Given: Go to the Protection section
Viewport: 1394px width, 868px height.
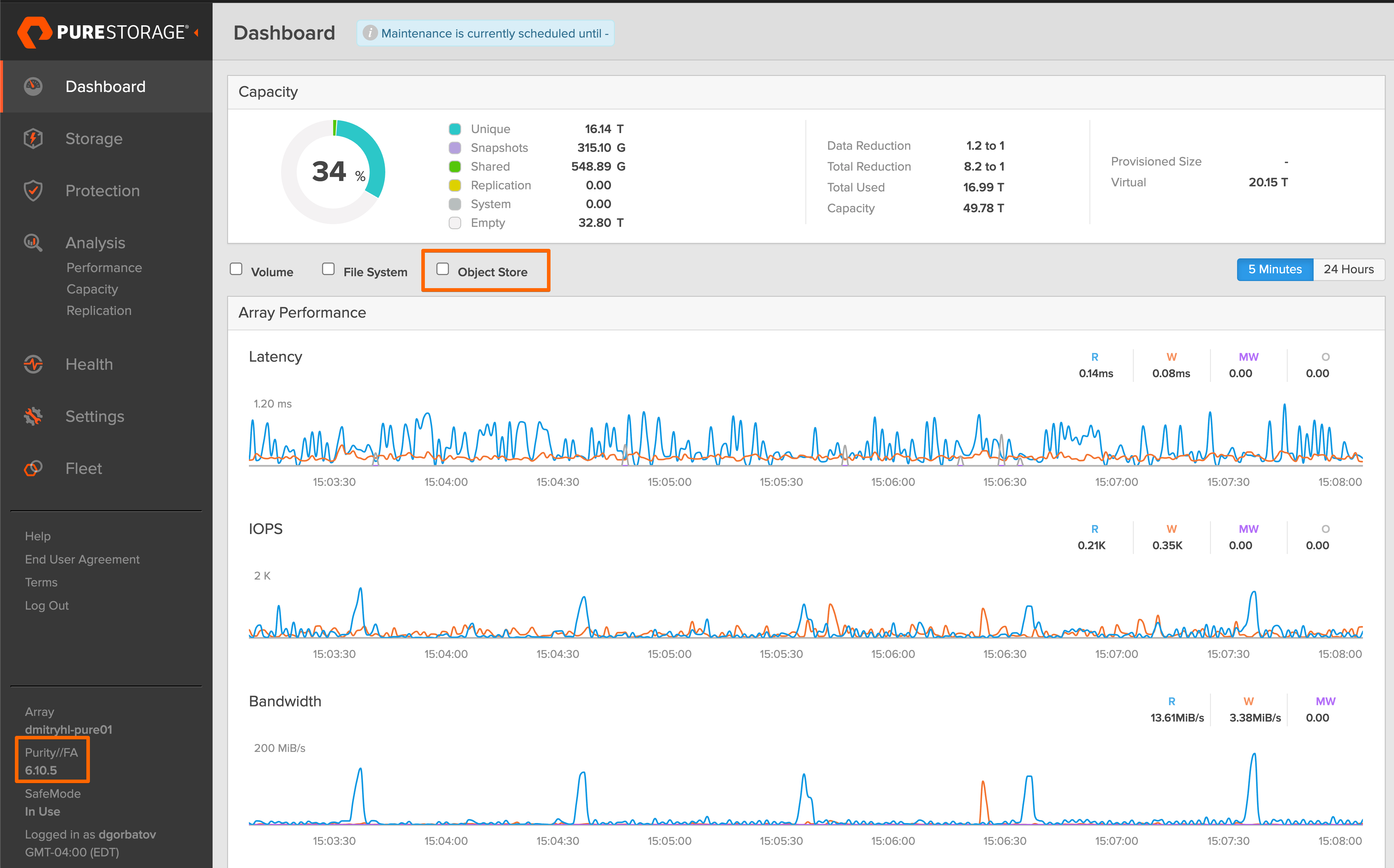Looking at the screenshot, I should [103, 191].
